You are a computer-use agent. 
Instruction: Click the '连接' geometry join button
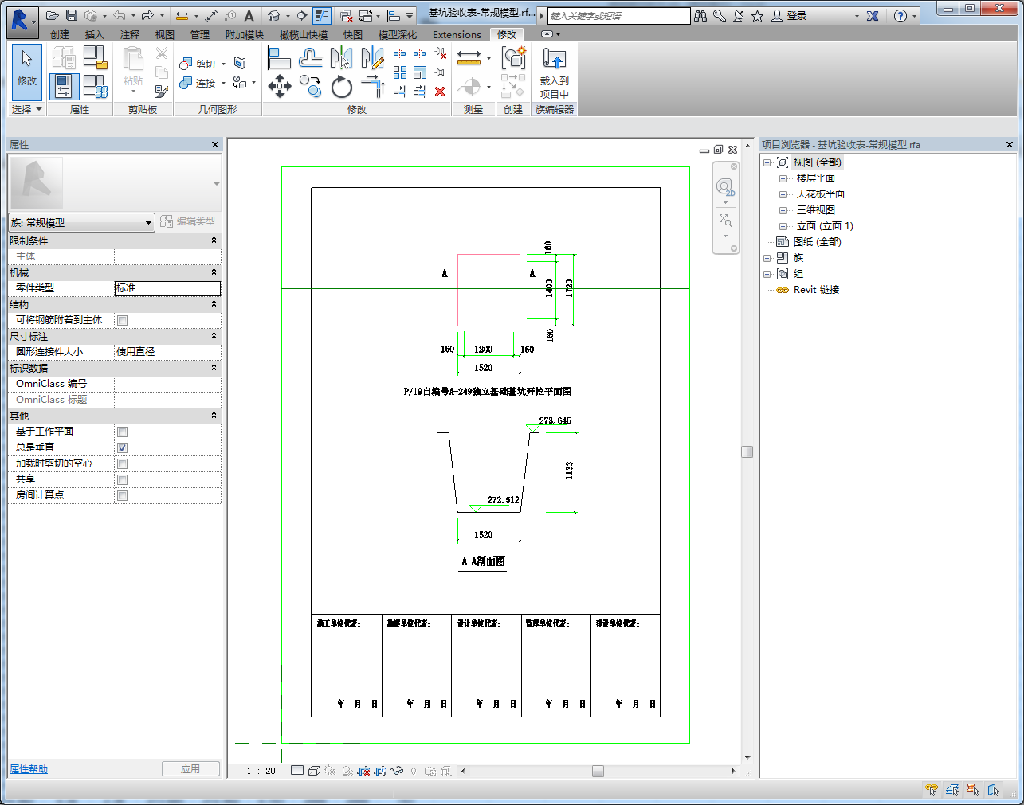(199, 83)
